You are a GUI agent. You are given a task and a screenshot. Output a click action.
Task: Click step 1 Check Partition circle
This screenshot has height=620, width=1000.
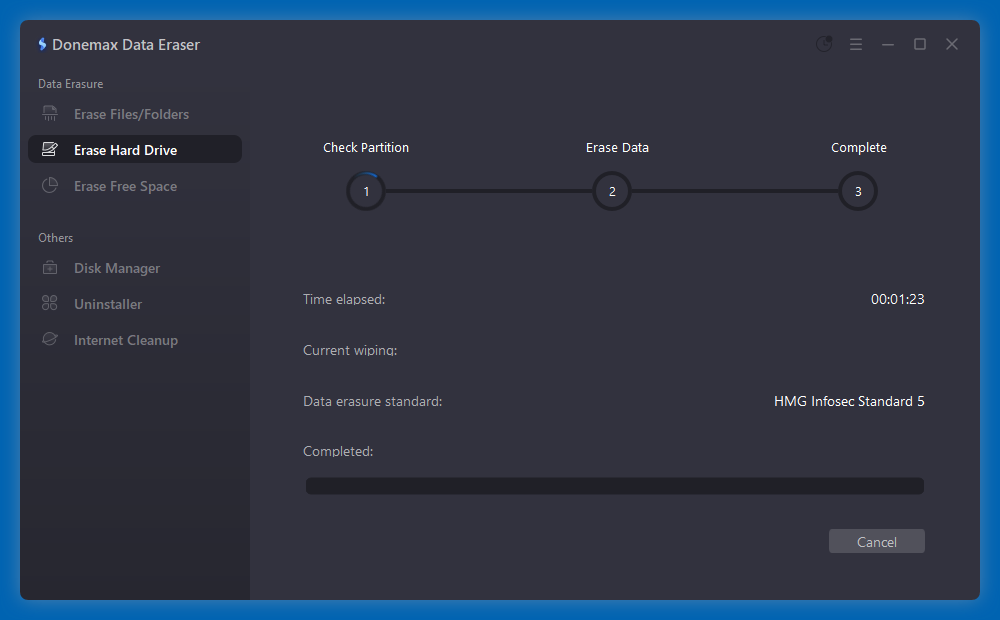[366, 191]
